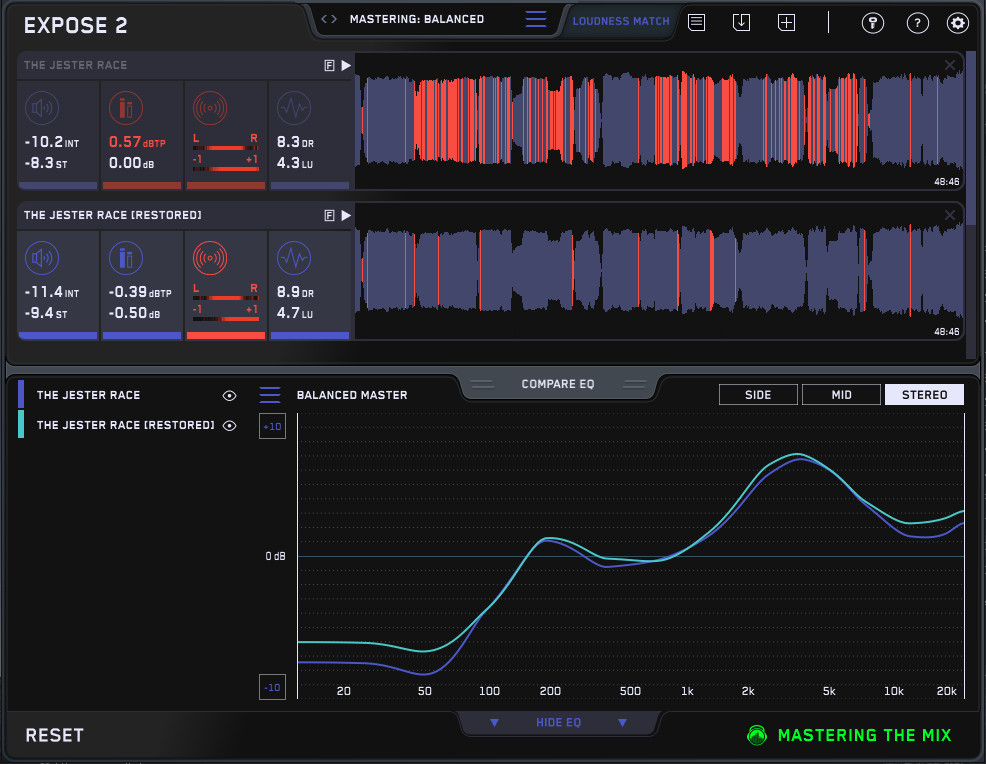
Task: Click The Jester Race waveform to seek
Action: [650, 118]
